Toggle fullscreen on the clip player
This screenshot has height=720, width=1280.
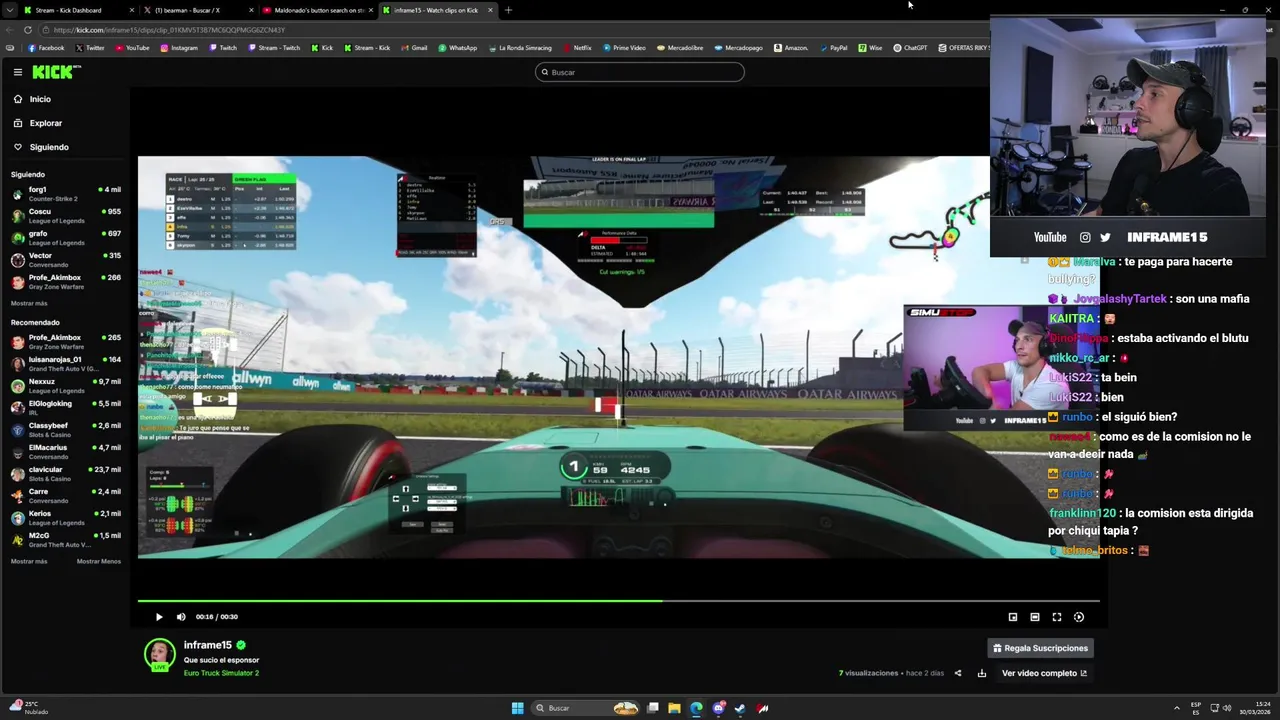point(1057,617)
